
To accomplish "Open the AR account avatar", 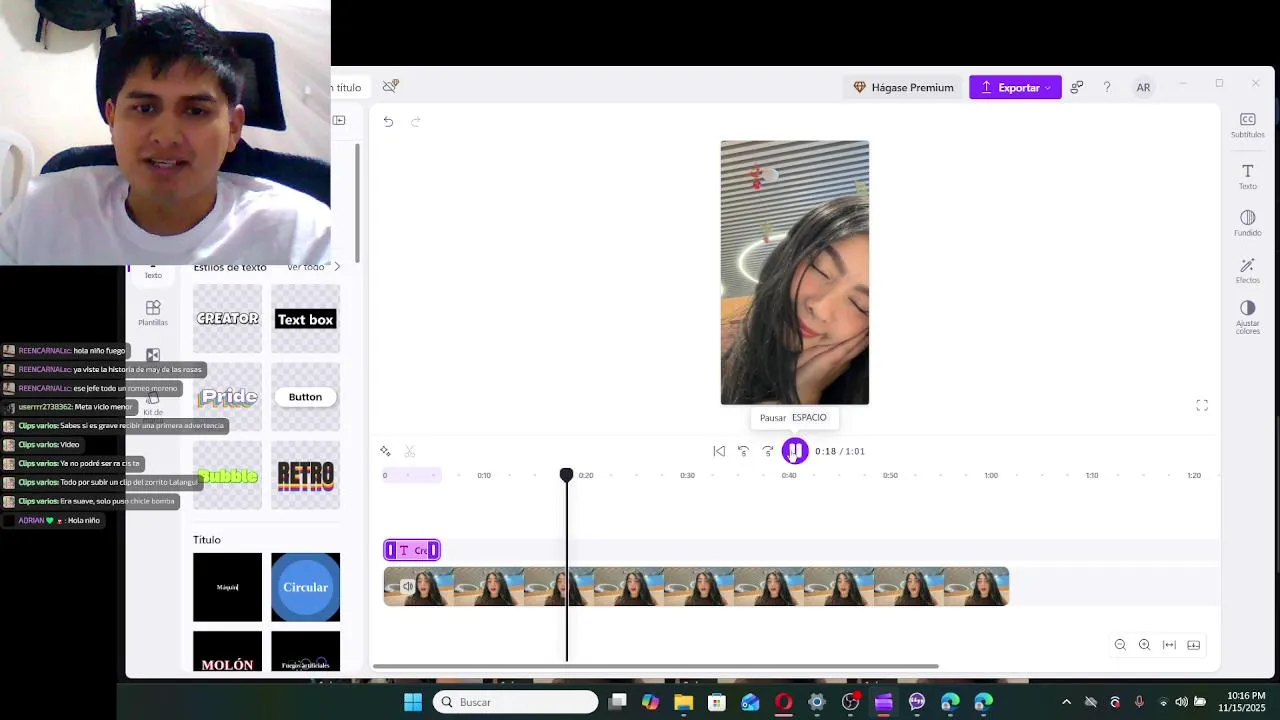I will [x=1143, y=87].
